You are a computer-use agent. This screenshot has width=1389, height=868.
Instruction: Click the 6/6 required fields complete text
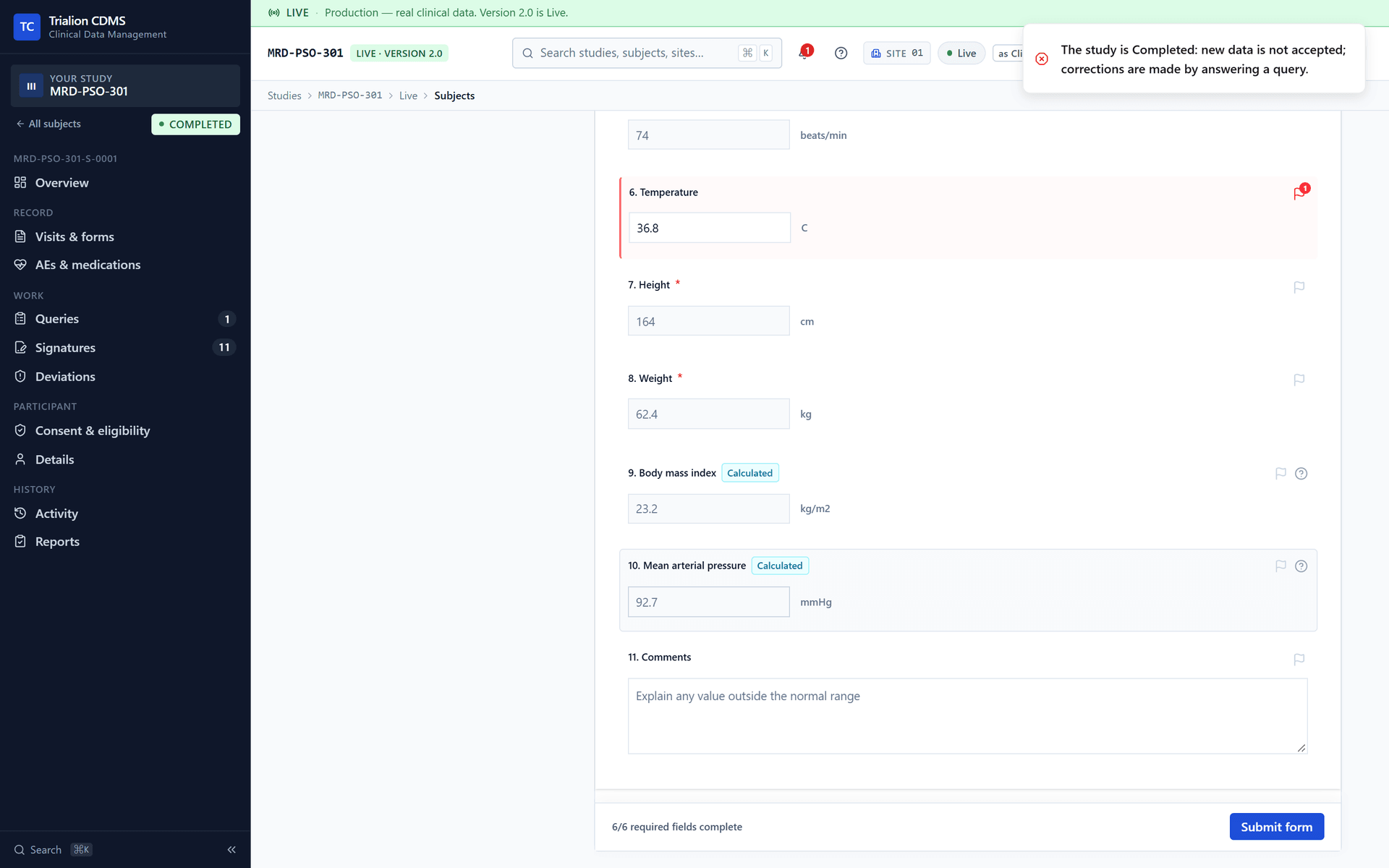coord(677,827)
